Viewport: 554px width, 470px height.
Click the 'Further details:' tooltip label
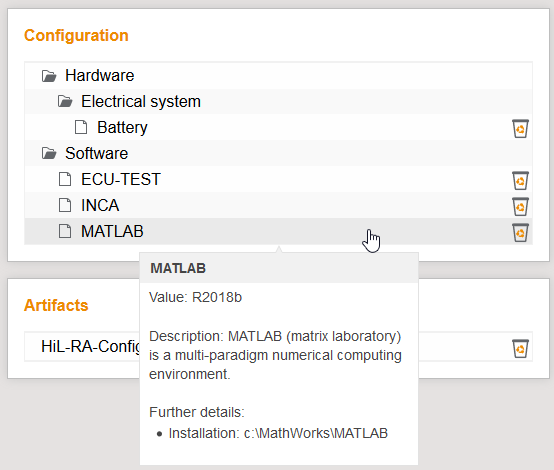click(x=197, y=412)
